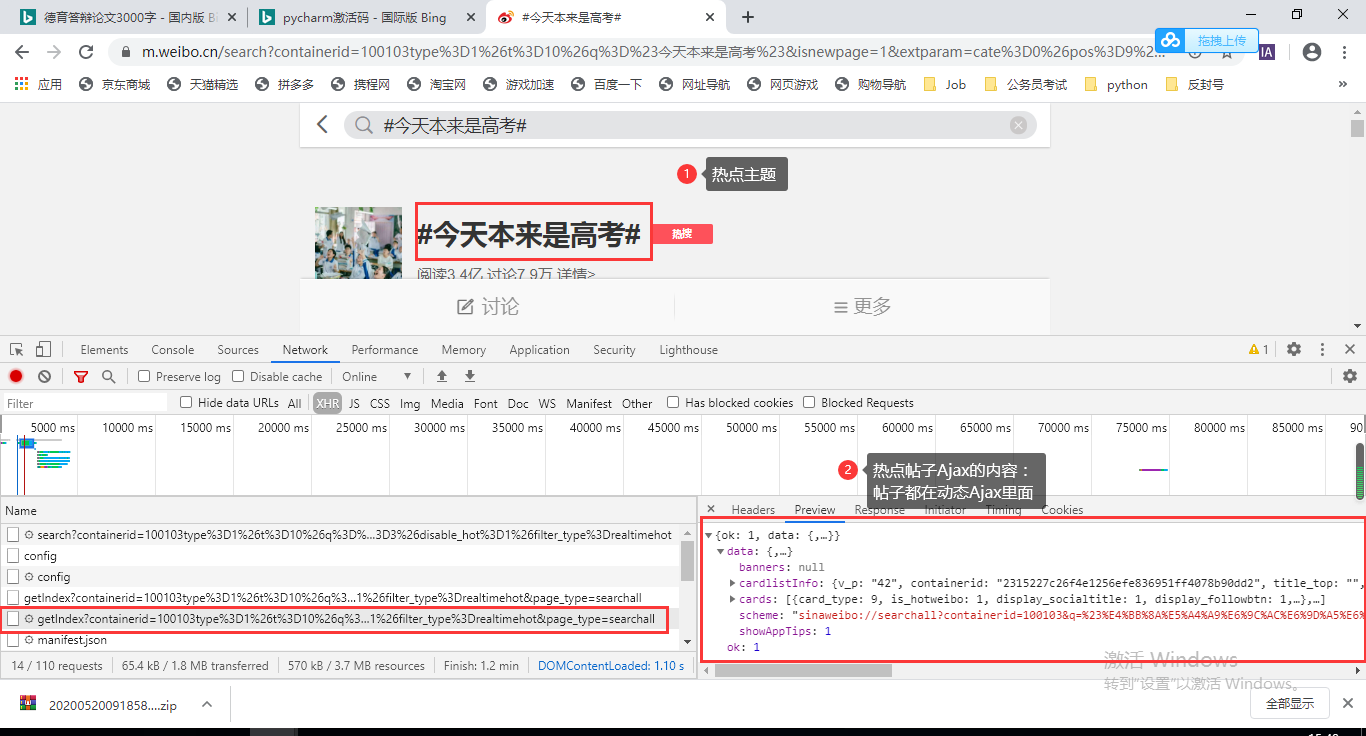Enable Hide data URLs

pos(186,402)
